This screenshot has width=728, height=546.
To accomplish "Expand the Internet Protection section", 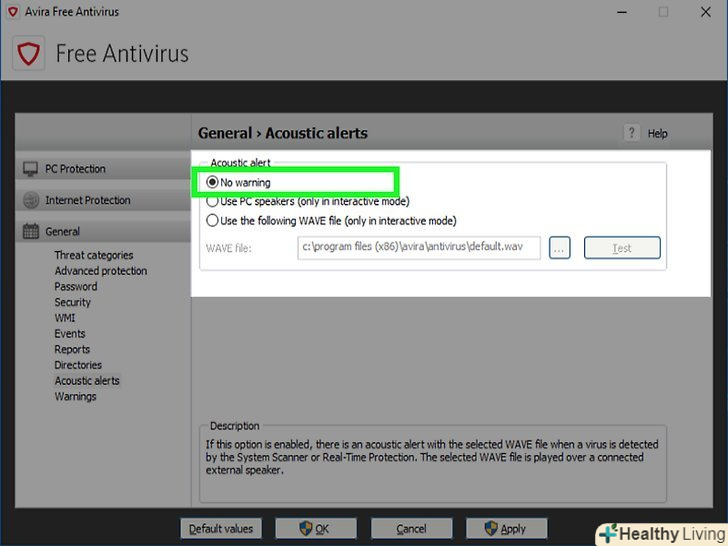I will pos(103,201).
